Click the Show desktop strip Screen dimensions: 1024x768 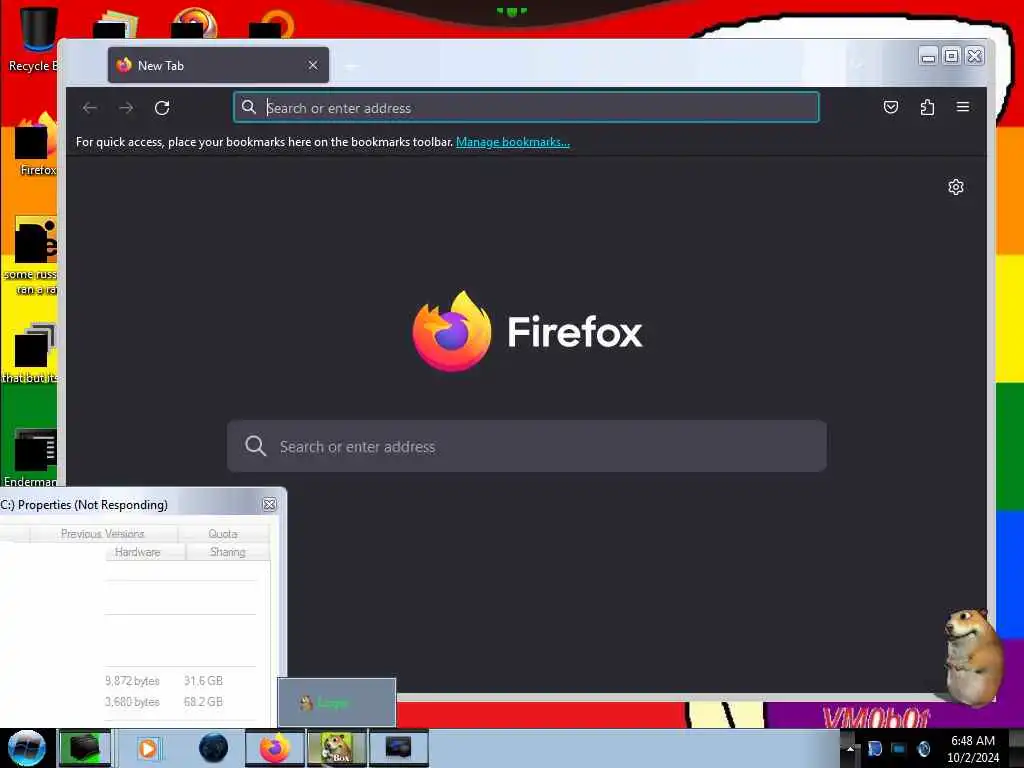(1016, 748)
